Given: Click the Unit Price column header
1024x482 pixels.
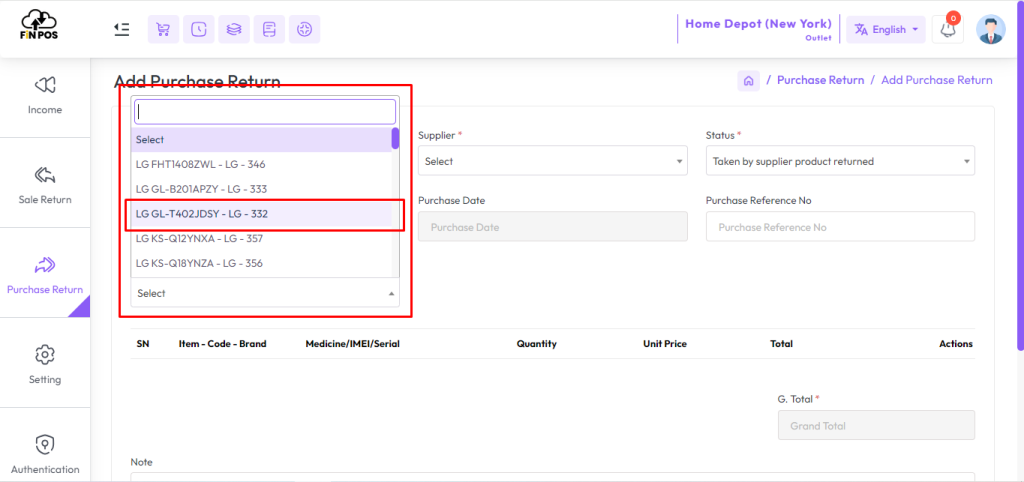Looking at the screenshot, I should 665,344.
